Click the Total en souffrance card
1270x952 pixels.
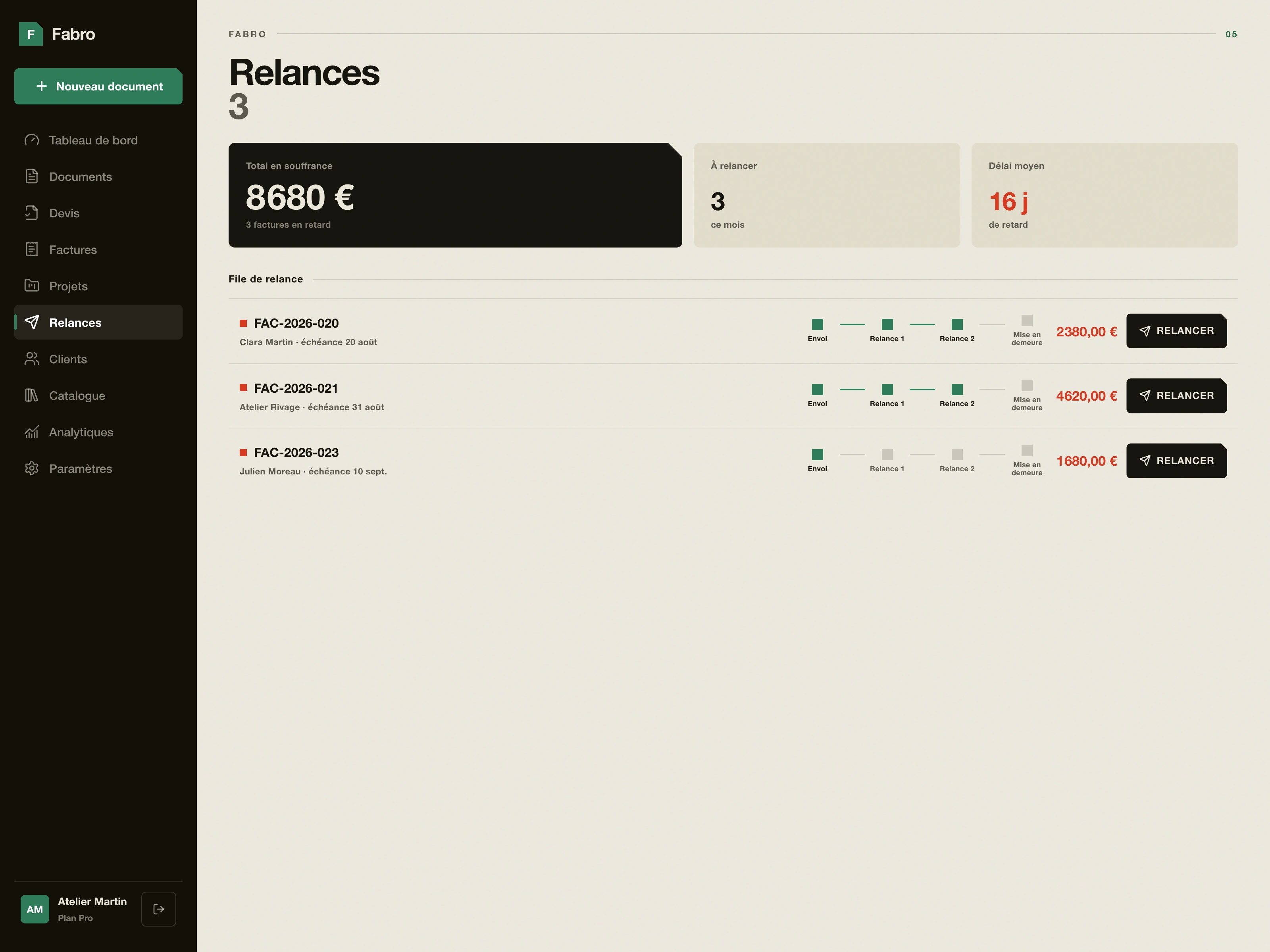coord(455,195)
